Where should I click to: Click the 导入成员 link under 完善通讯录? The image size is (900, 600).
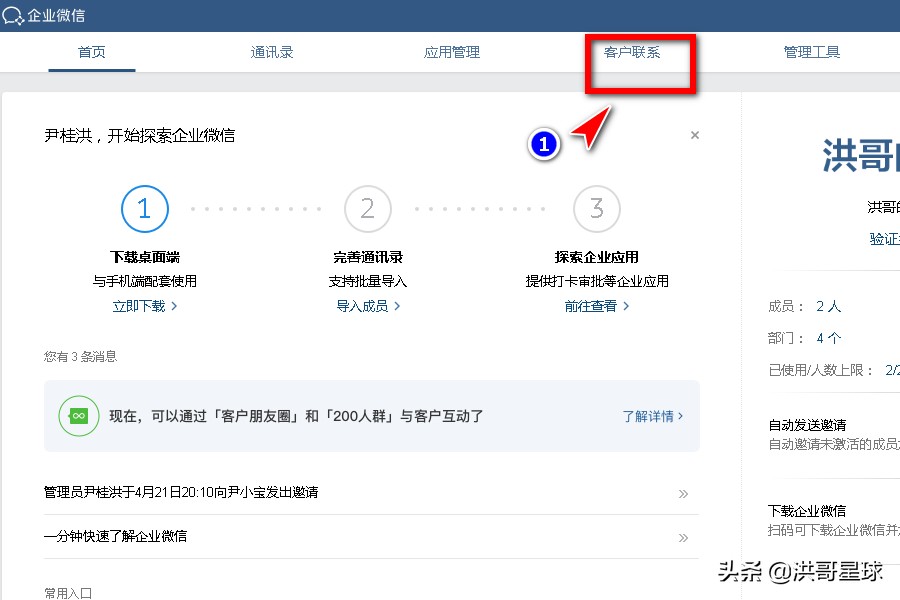click(x=364, y=307)
